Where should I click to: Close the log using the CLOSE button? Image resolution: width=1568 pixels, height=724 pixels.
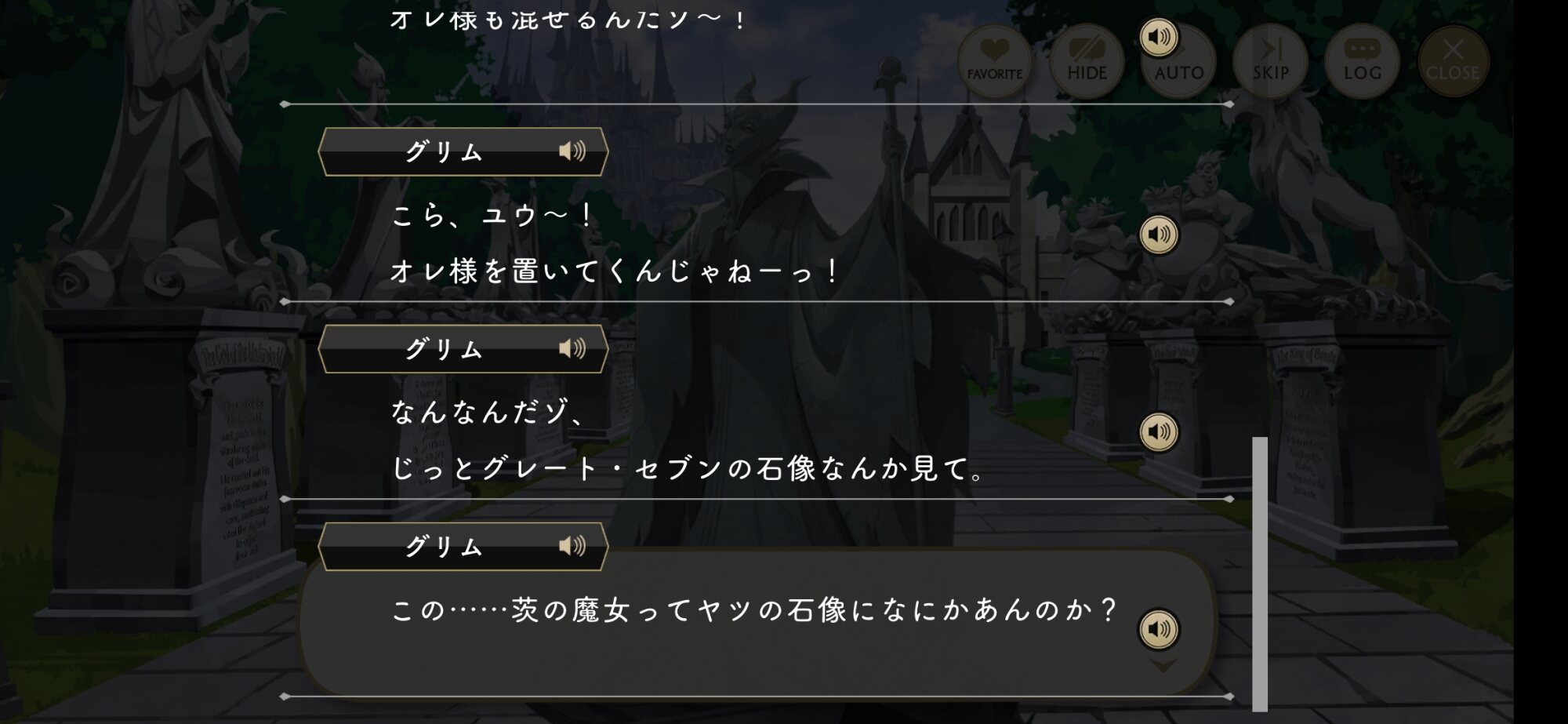[x=1453, y=60]
